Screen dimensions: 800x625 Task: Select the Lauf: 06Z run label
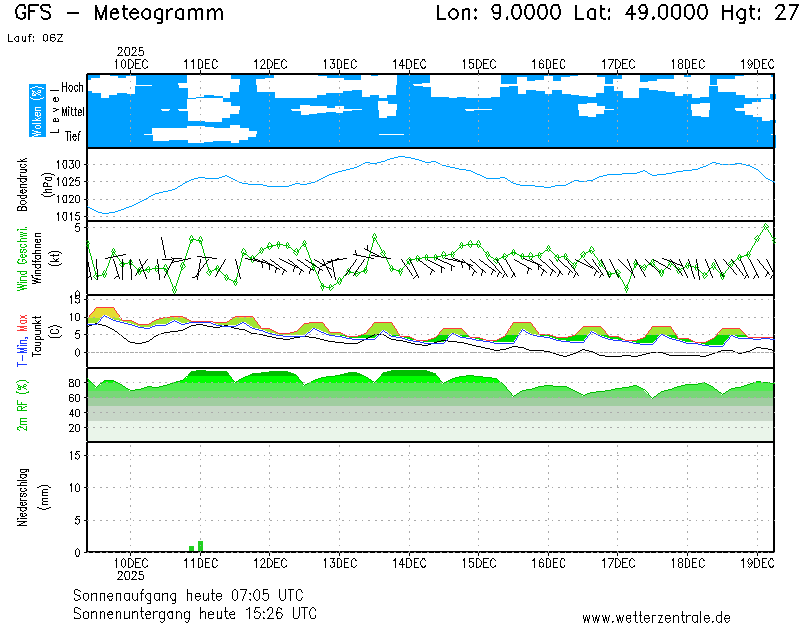pos(34,37)
